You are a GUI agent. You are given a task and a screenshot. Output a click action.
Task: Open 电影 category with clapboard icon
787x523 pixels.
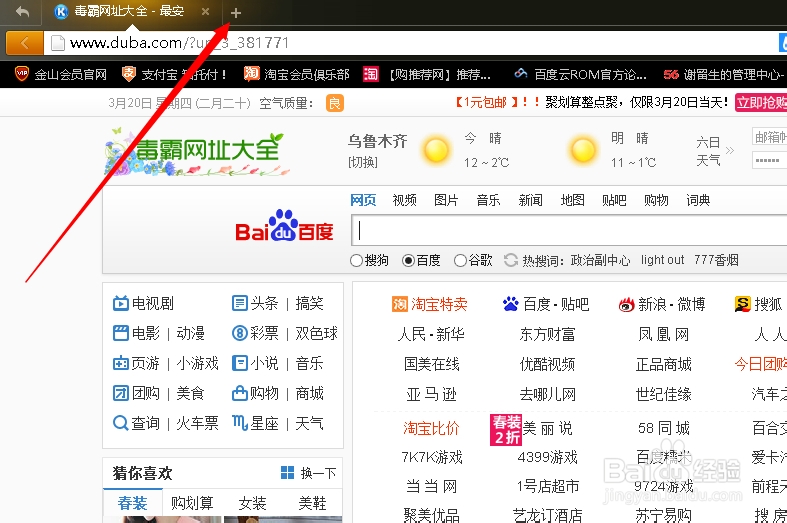(x=137, y=333)
